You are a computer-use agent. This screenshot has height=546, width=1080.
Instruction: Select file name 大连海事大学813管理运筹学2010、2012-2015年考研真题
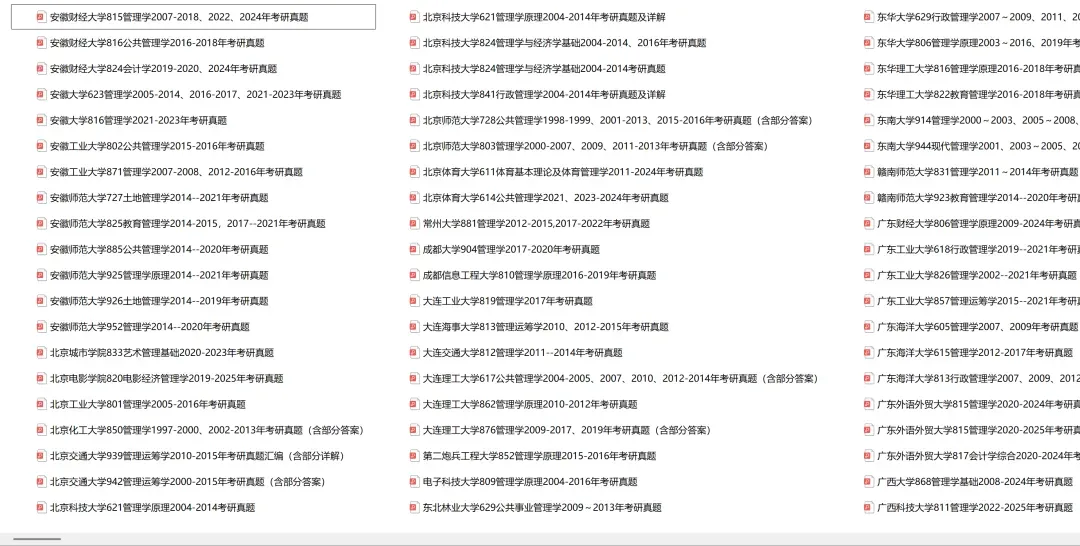tap(546, 327)
